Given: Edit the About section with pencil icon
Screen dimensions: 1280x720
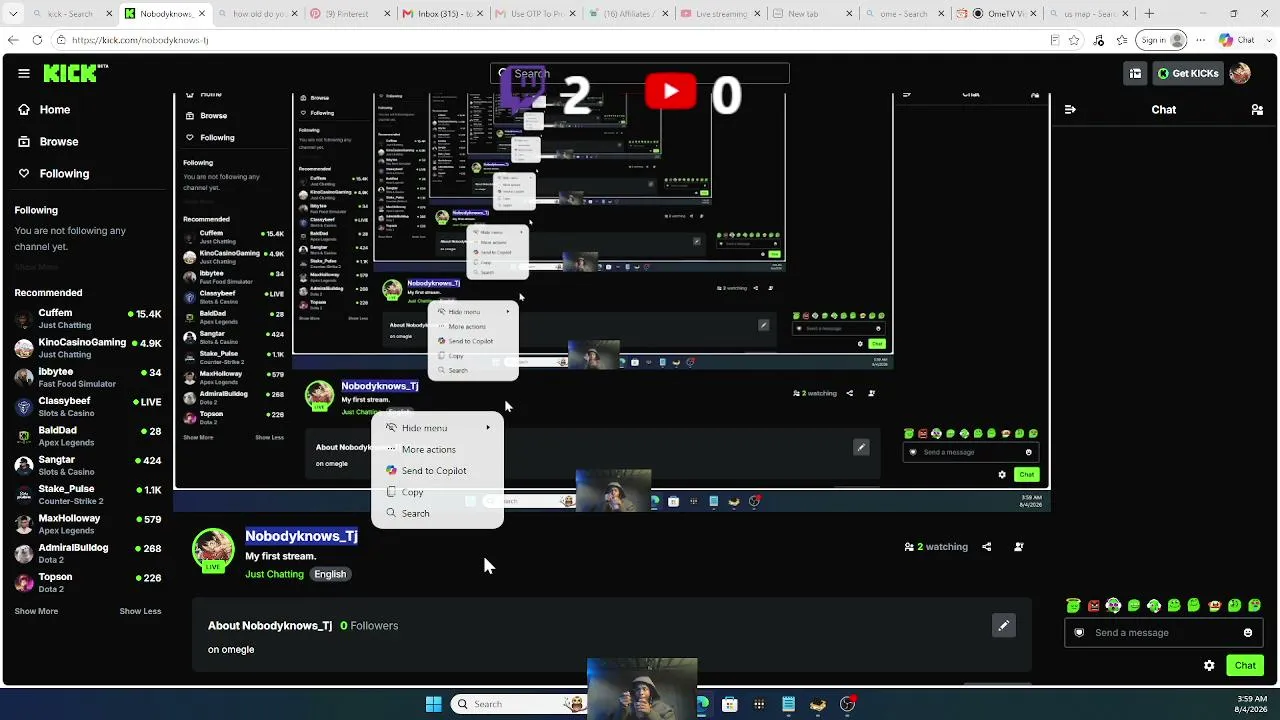Looking at the screenshot, I should point(1003,626).
